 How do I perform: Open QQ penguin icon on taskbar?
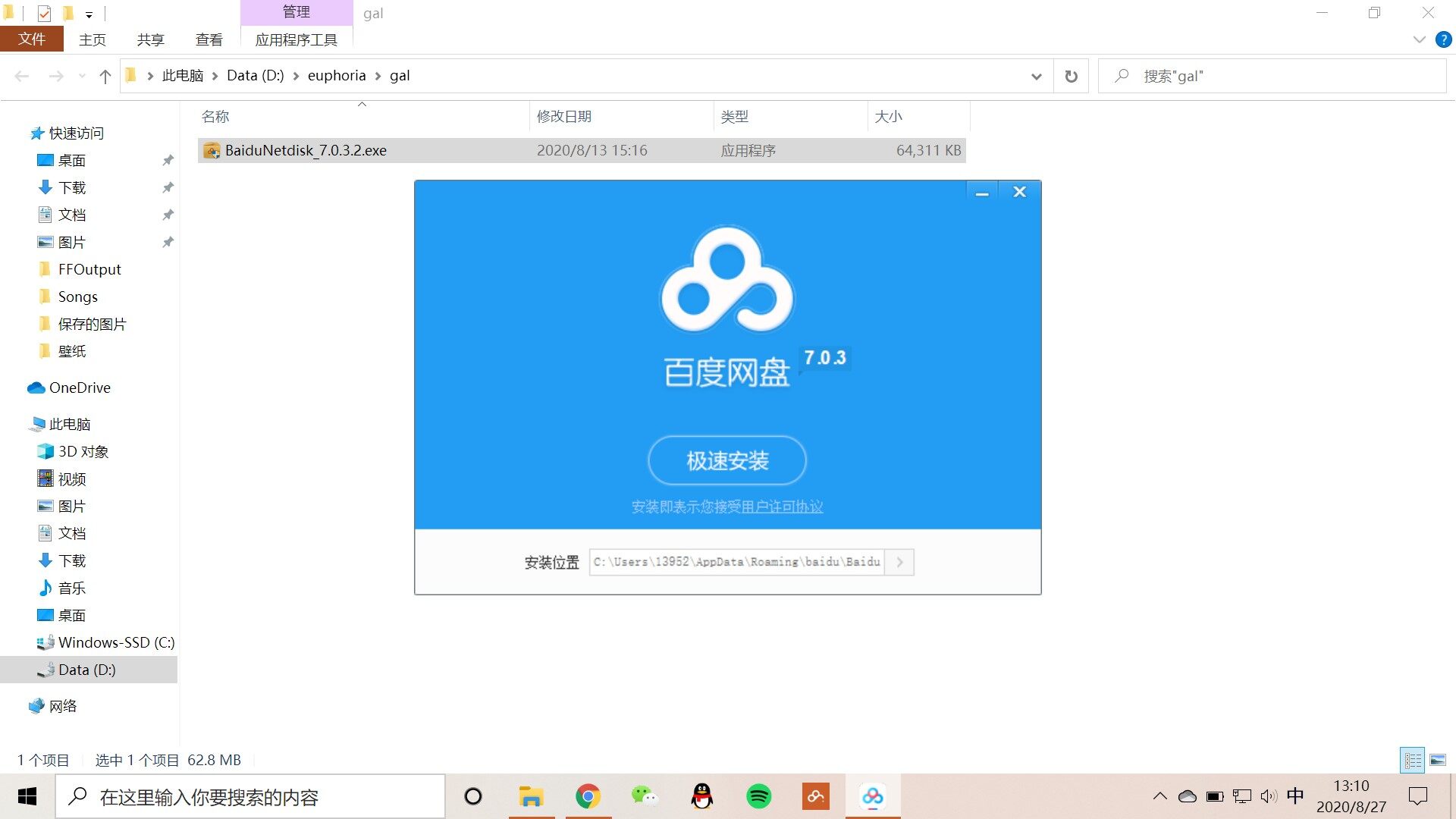pos(702,796)
